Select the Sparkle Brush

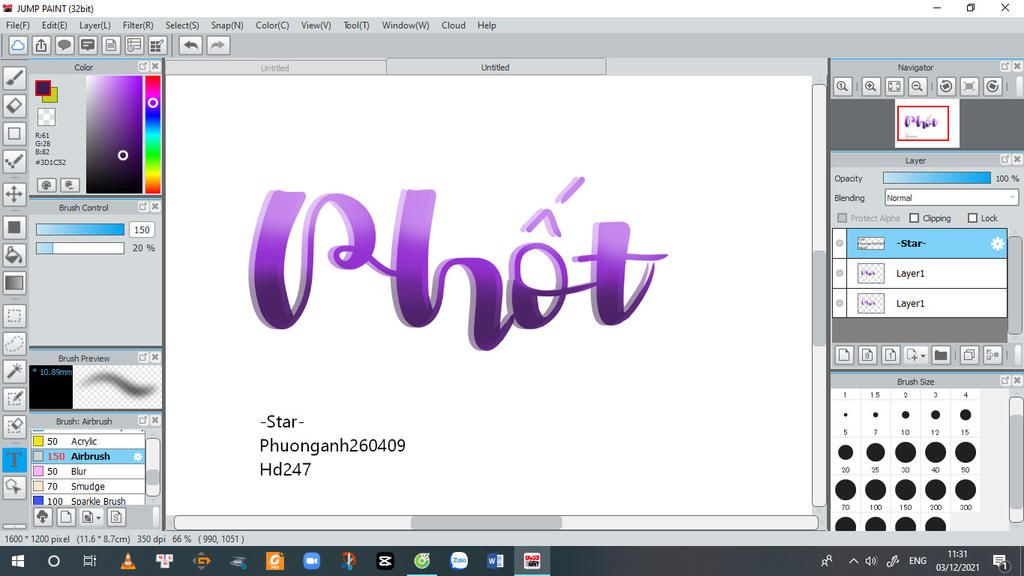[x=88, y=501]
